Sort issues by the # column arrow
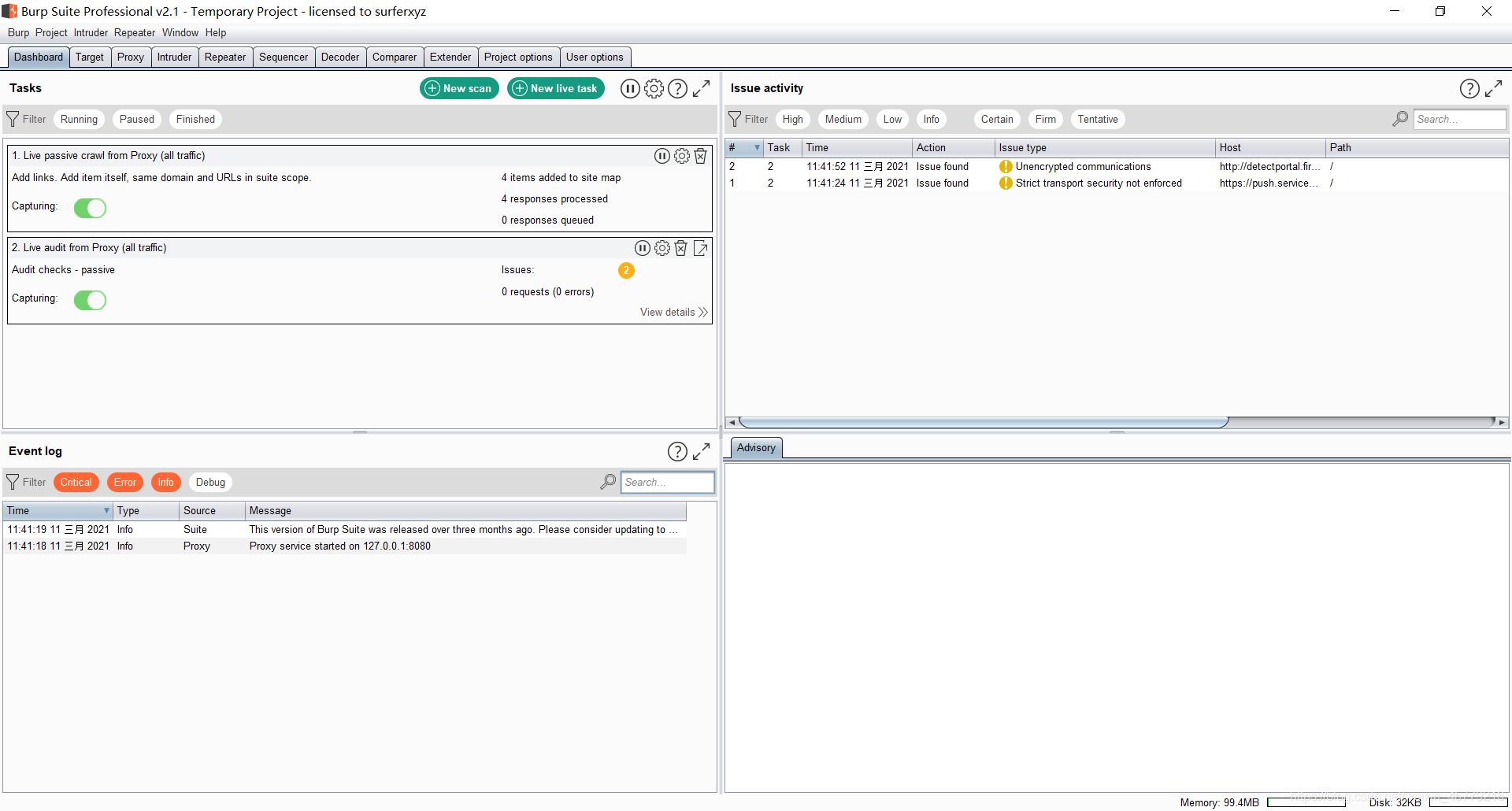This screenshot has height=811, width=1512. click(x=757, y=147)
